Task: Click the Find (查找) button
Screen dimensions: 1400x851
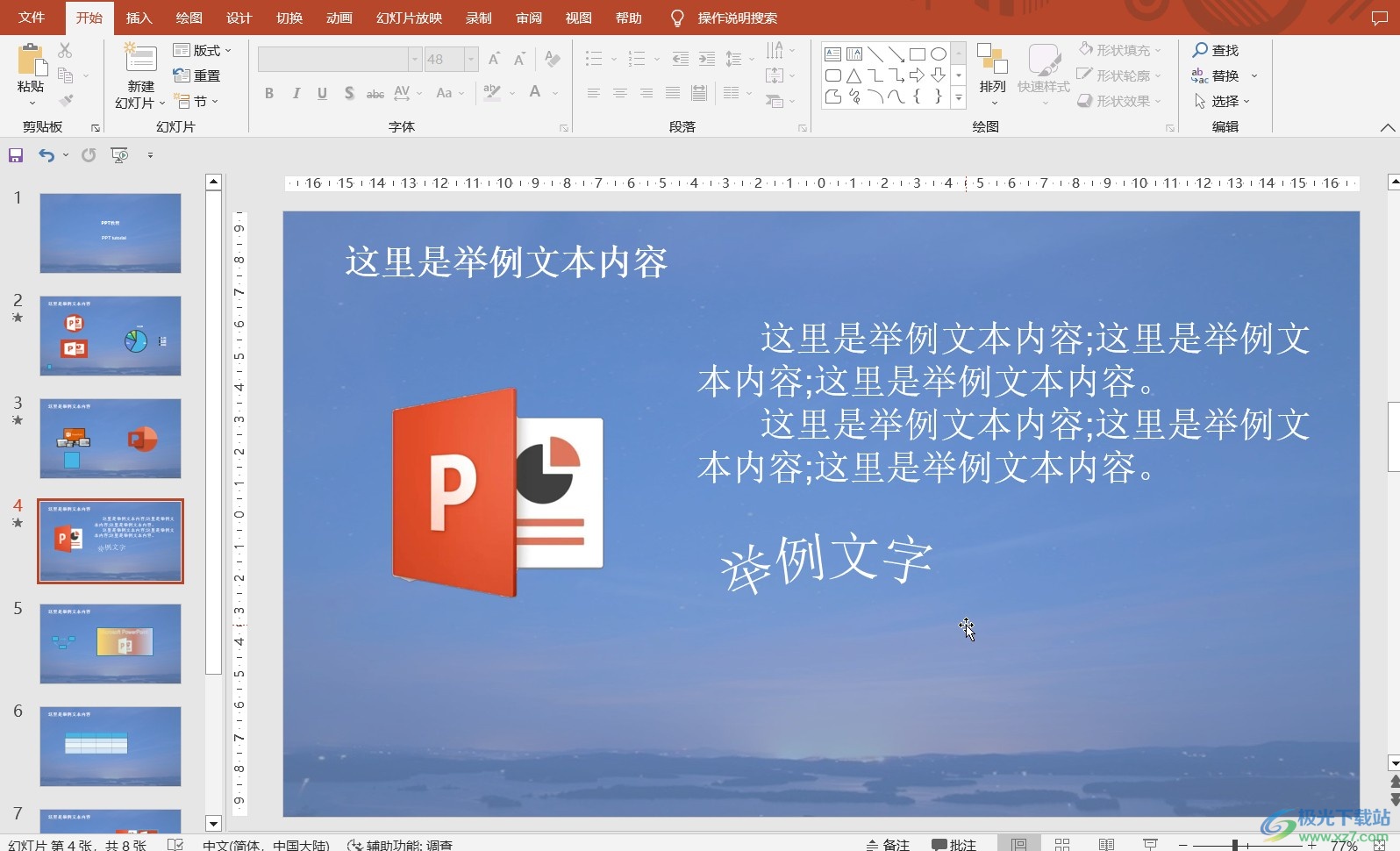Action: [1216, 50]
